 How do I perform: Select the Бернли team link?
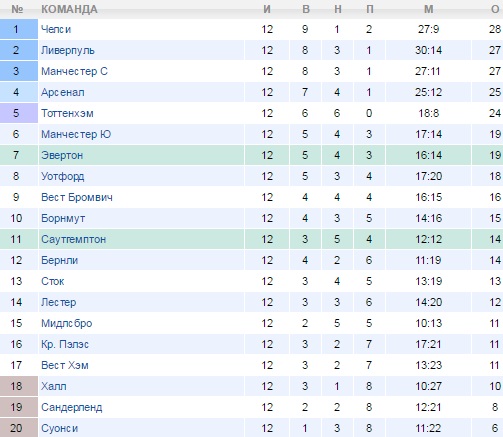click(59, 260)
